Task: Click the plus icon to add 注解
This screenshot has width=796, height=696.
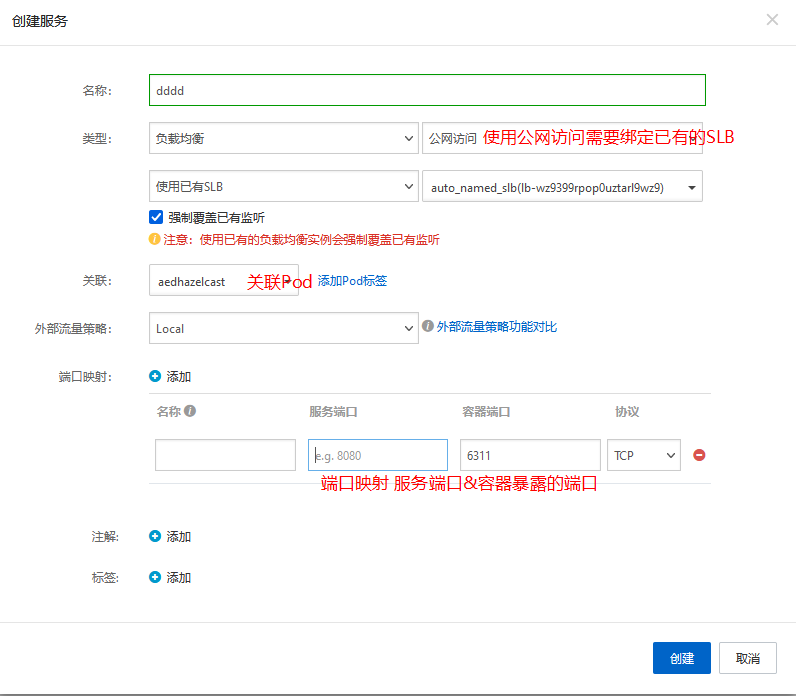Action: coord(155,537)
